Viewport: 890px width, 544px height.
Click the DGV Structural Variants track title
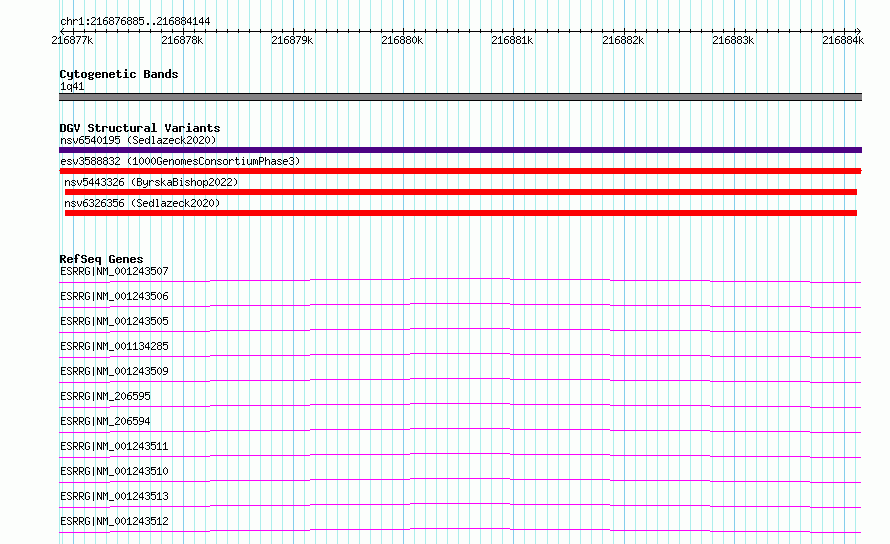coord(140,128)
